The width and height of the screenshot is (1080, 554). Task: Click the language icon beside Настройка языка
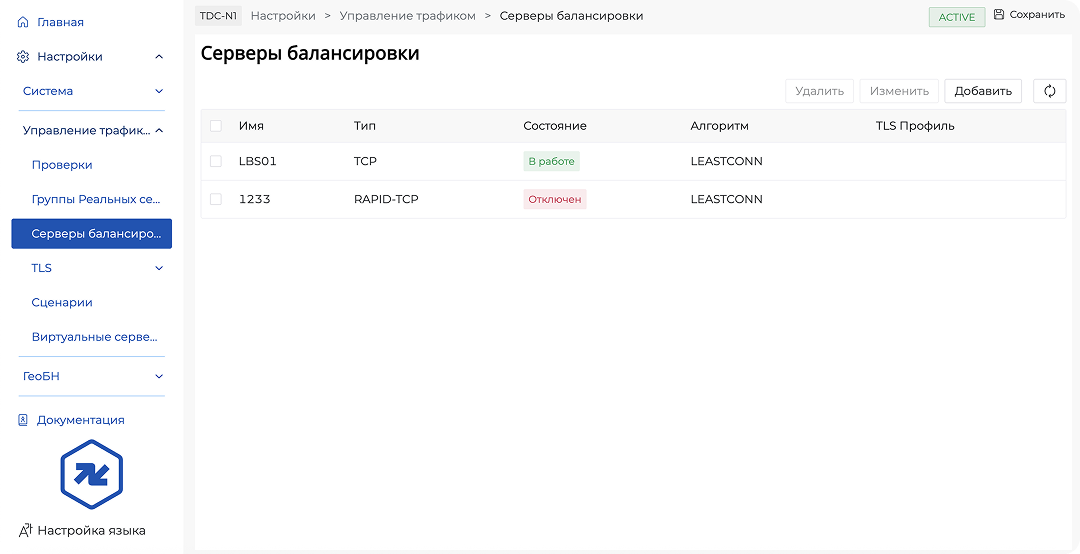[25, 530]
